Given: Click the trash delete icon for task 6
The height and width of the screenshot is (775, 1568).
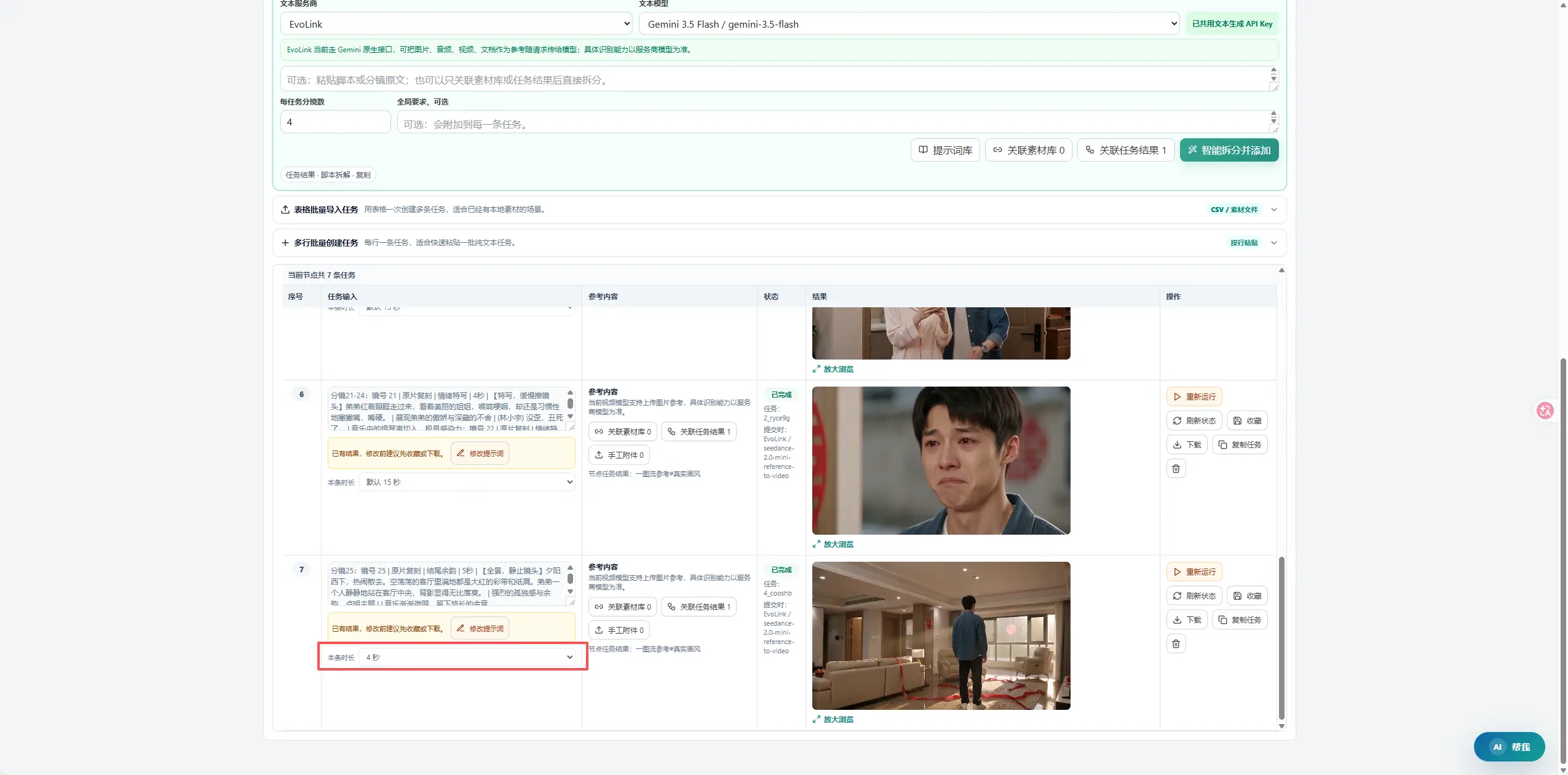Looking at the screenshot, I should pyautogui.click(x=1176, y=468).
